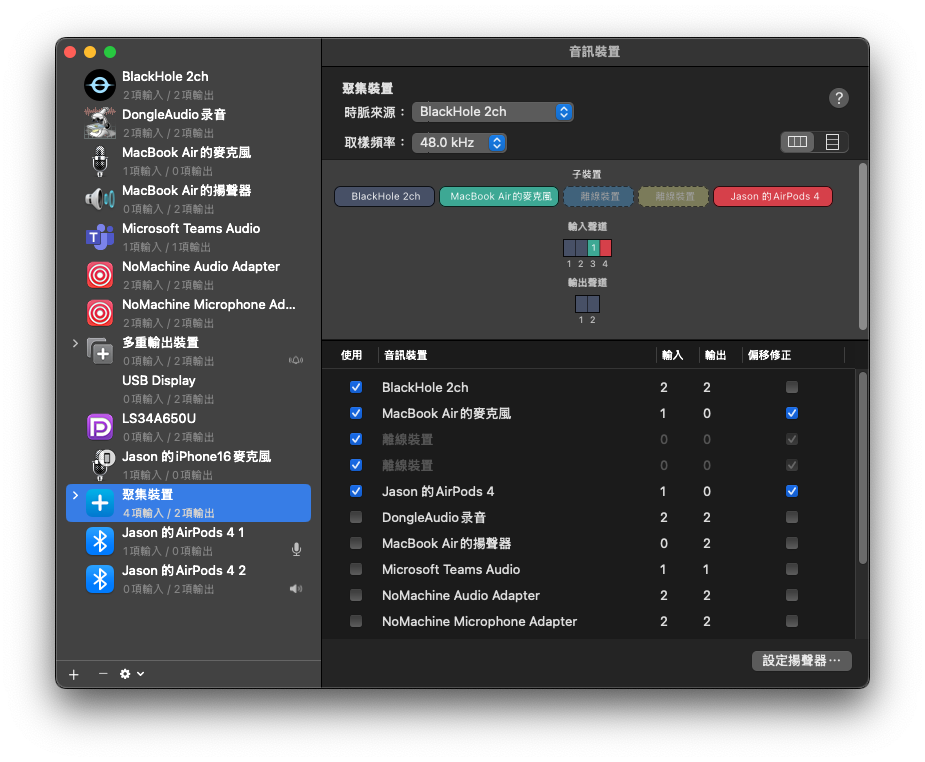Click the speaker indicator next to AirPods 4 2

click(x=296, y=588)
